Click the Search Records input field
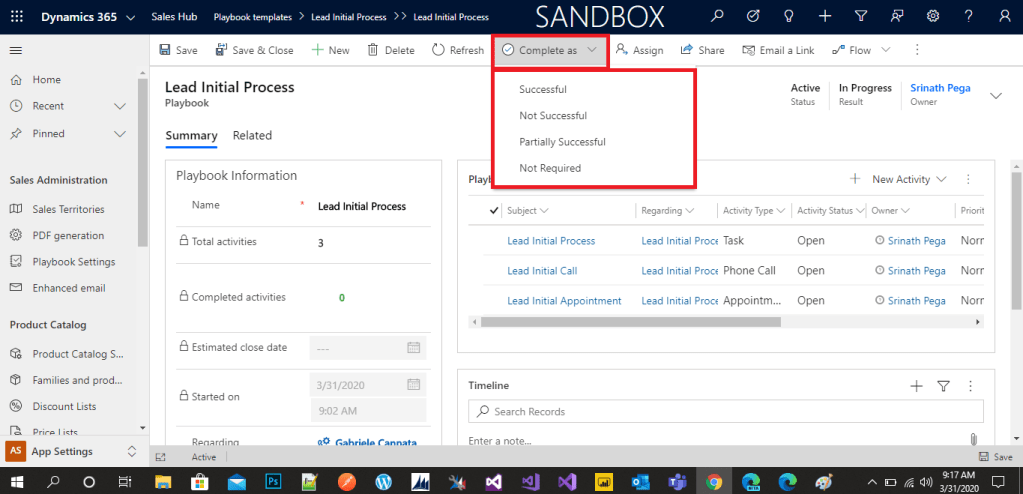The width and height of the screenshot is (1023, 494). point(725,411)
